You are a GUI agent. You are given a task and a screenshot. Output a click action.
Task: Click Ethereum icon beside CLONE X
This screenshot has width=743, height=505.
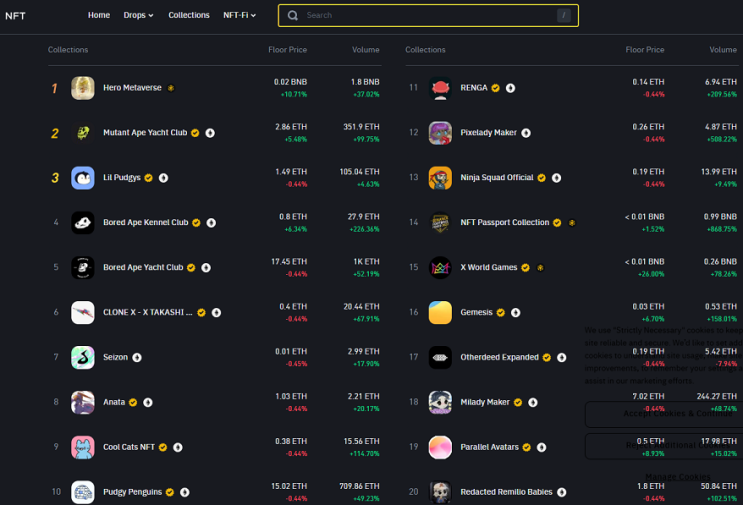[x=216, y=313]
